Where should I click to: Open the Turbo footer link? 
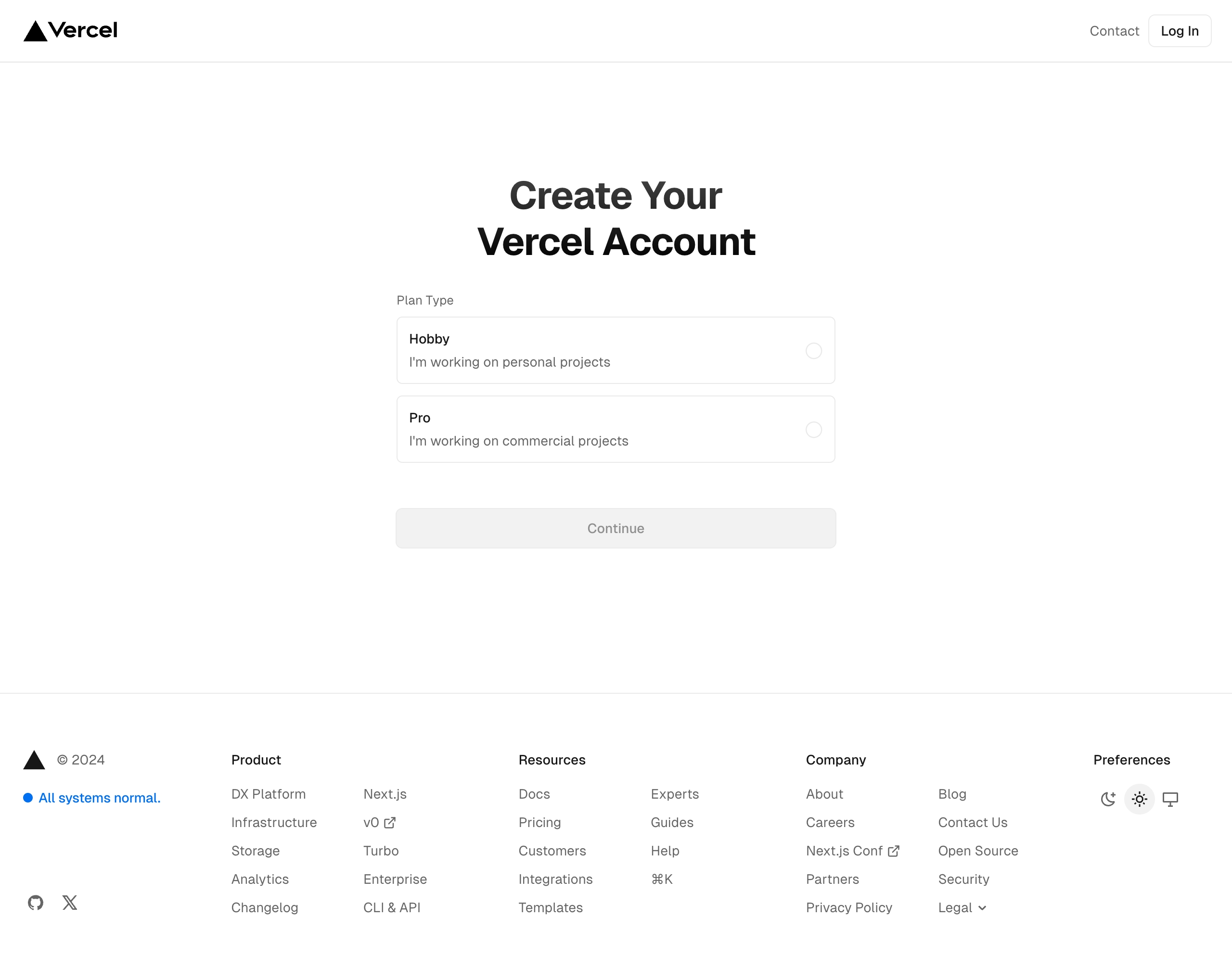381,851
